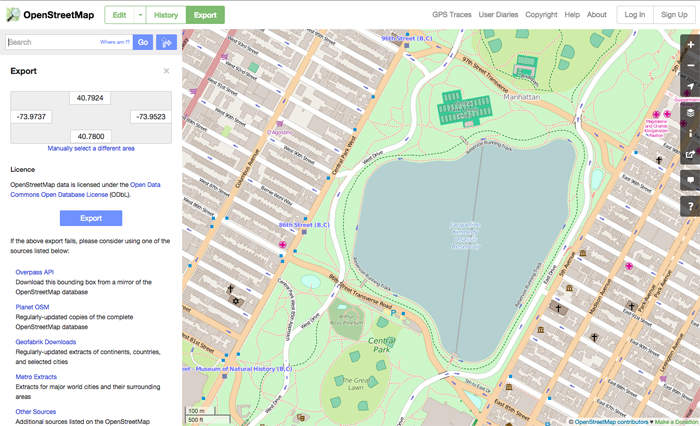Open the Share panel
This screenshot has width=700, height=426.
(690, 154)
